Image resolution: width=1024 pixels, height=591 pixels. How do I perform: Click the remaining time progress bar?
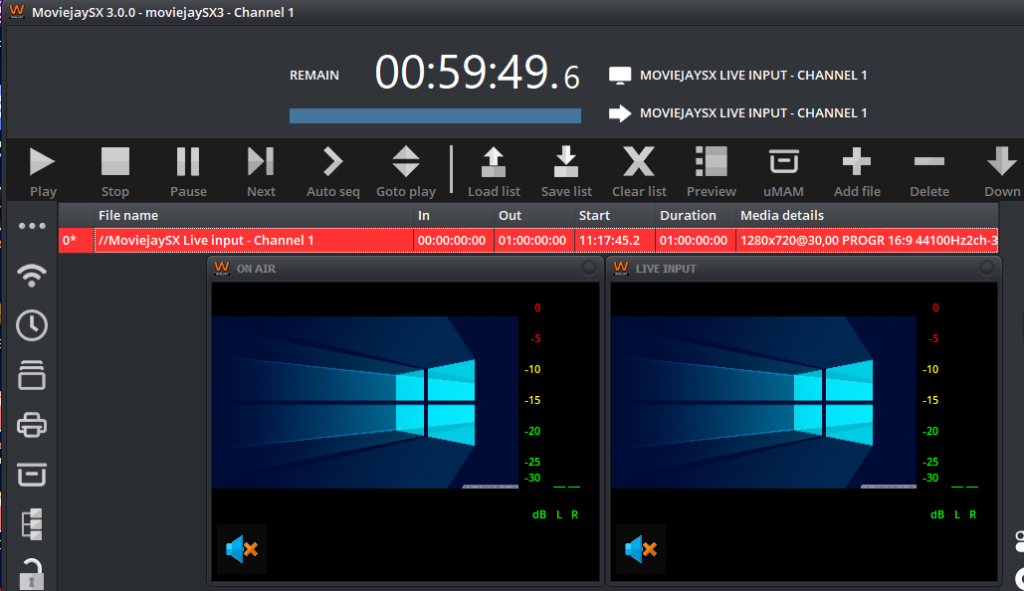[435, 116]
